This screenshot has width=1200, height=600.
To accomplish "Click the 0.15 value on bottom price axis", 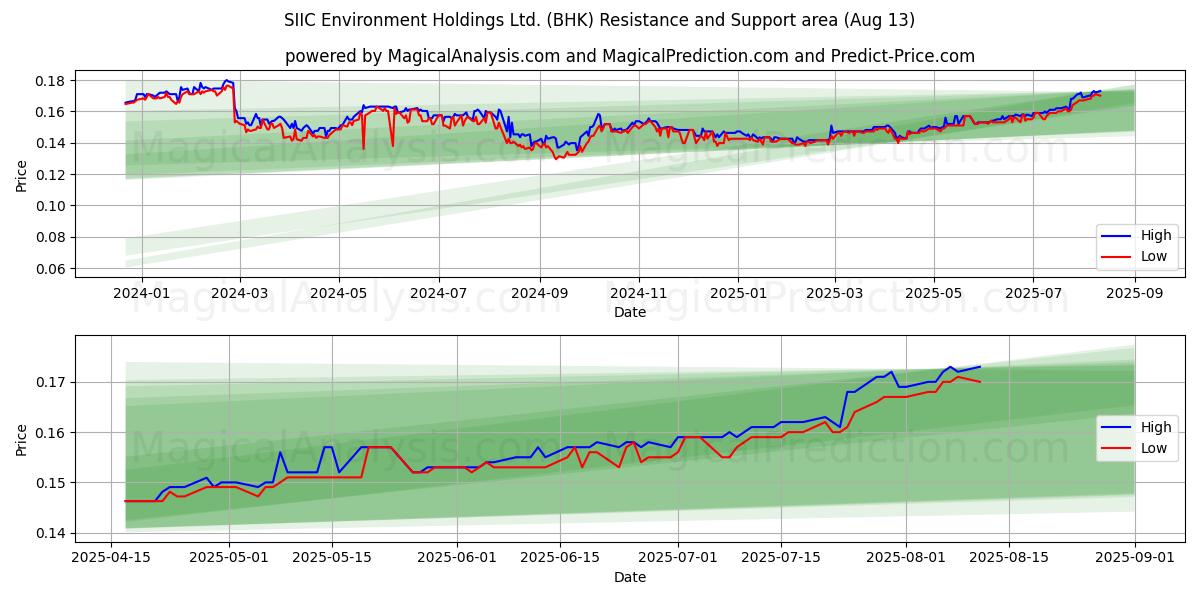I will coord(51,483).
